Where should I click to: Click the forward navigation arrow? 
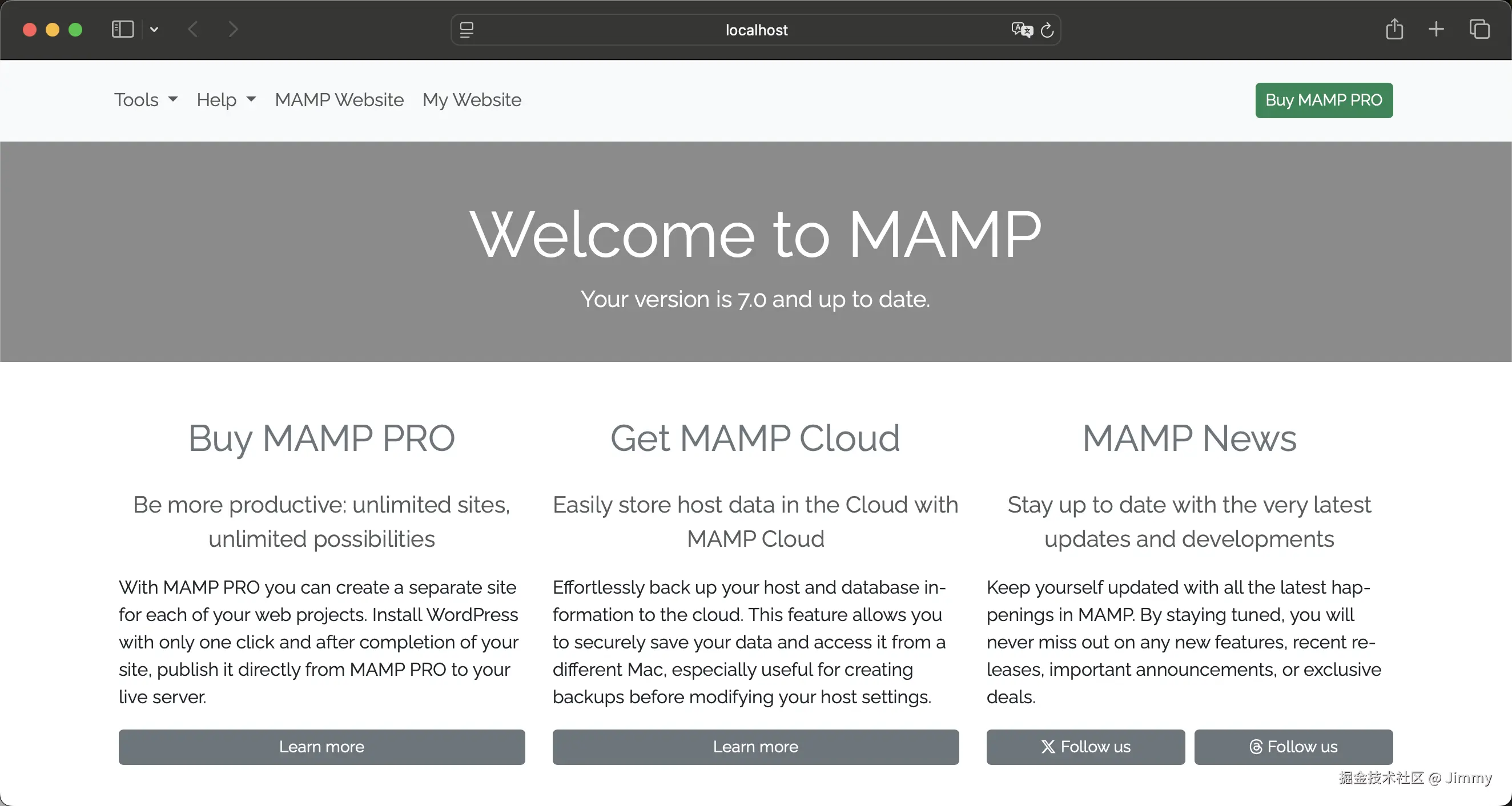233,29
